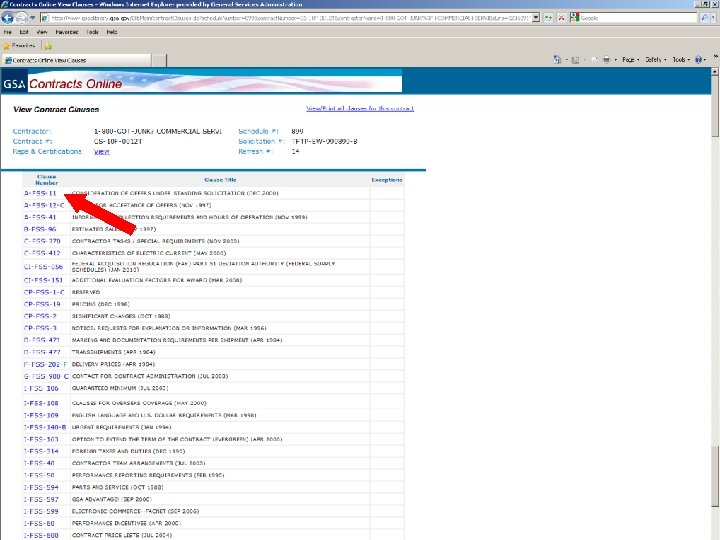
Task: Open the Print options dropdown arrow
Action: pos(615,60)
